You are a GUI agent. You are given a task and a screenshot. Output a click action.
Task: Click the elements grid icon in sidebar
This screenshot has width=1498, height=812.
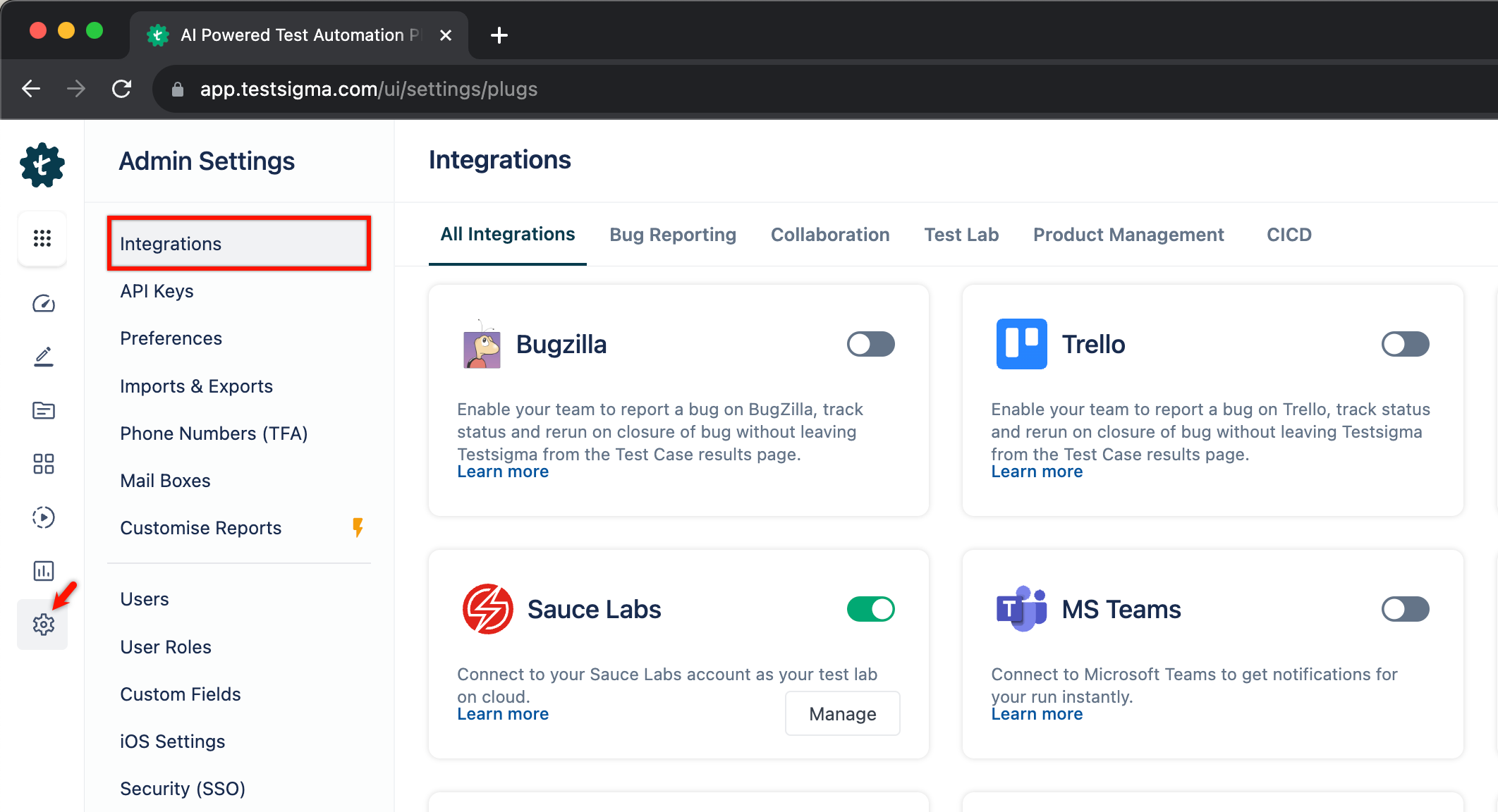click(42, 464)
